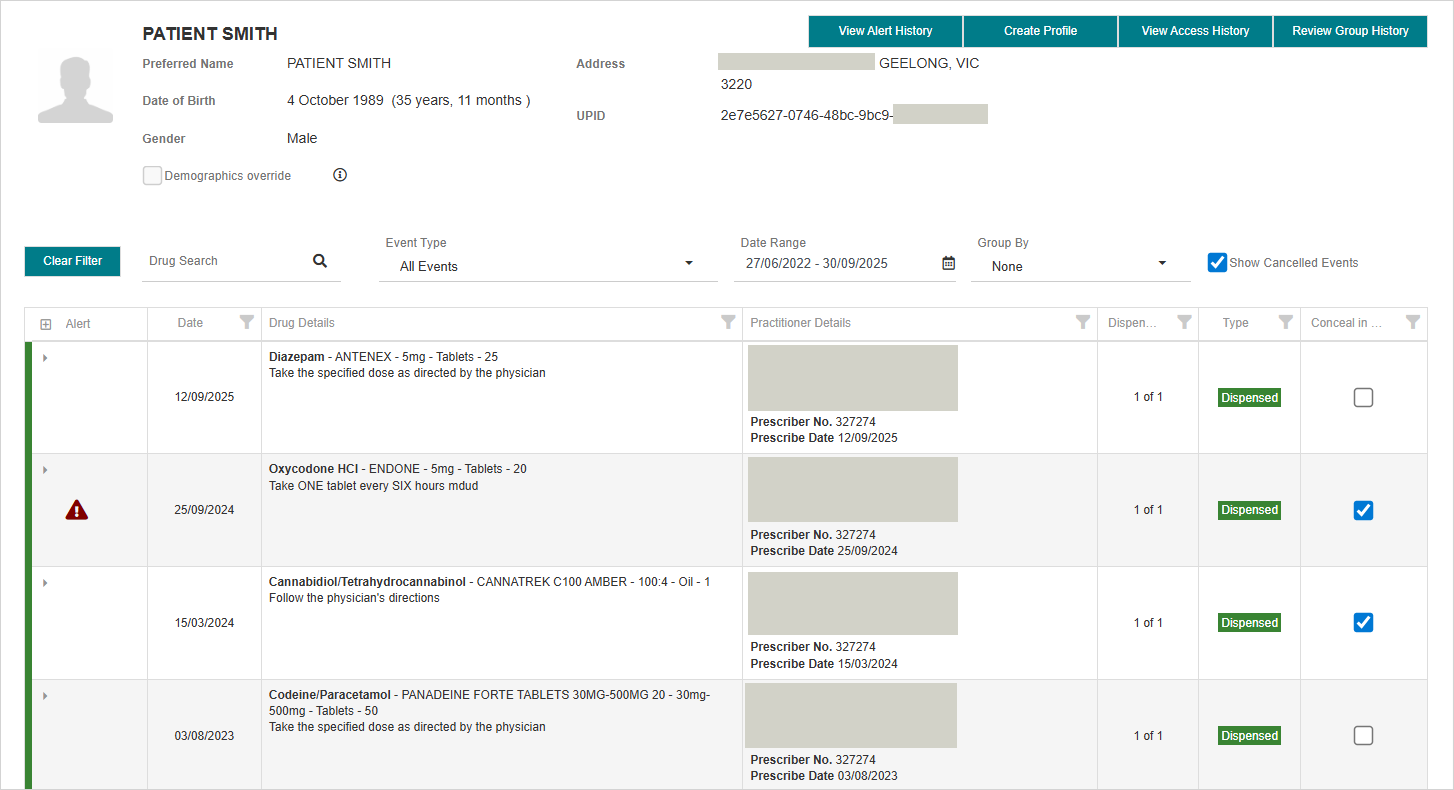Open Review Group History
The height and width of the screenshot is (790, 1454).
(1350, 31)
